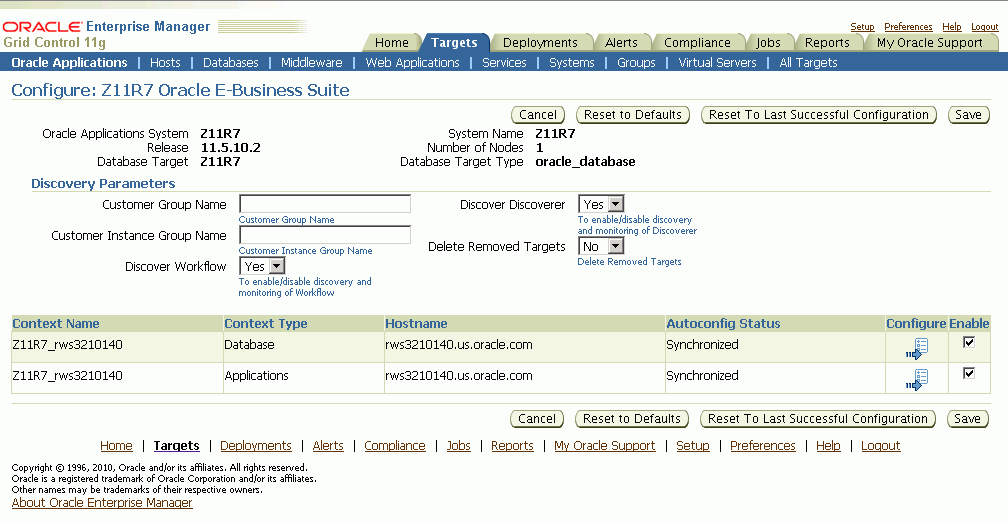This screenshot has width=1008, height=522.
Task: Go to the Systems subtab
Action: click(572, 62)
